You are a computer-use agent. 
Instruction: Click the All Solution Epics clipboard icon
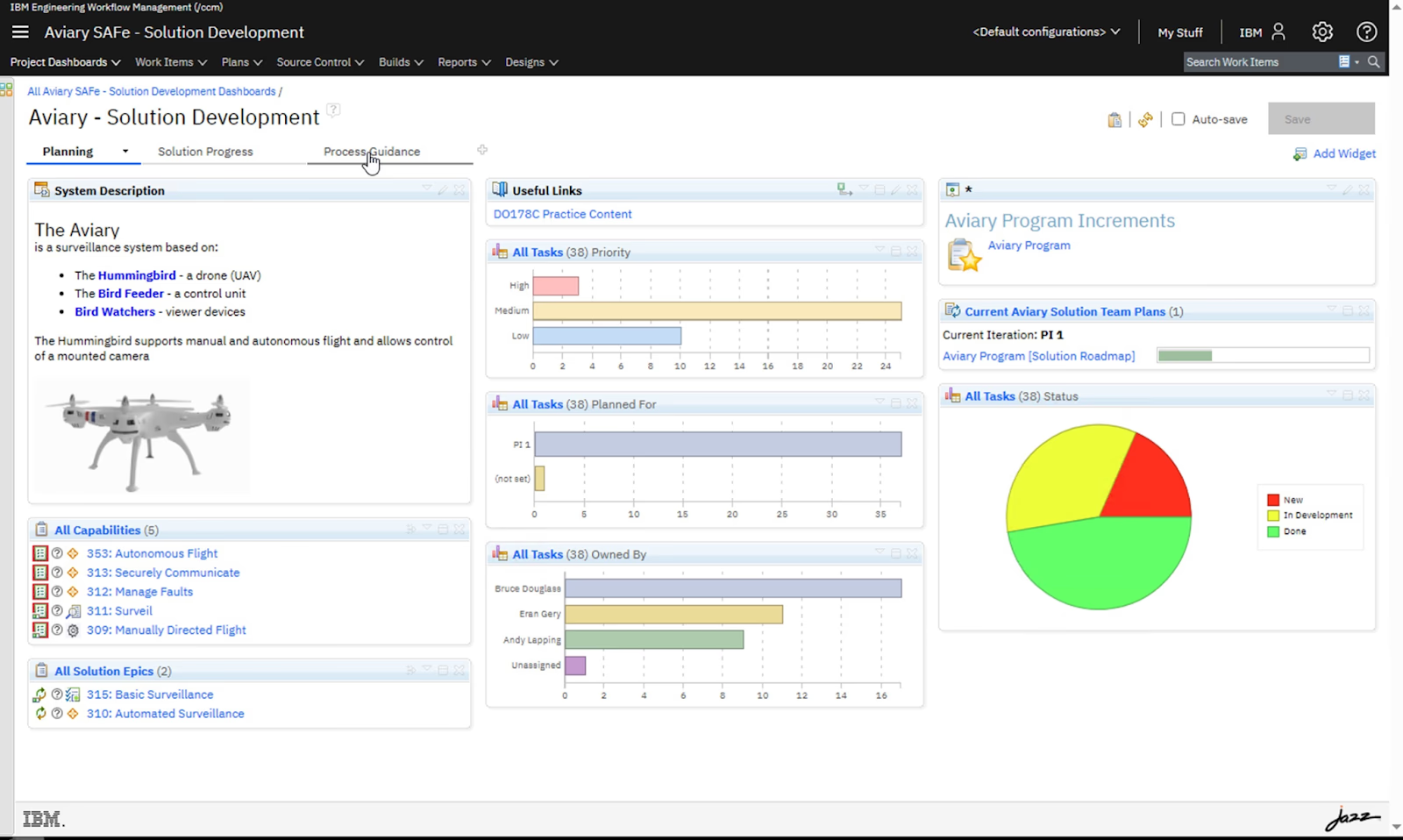tap(41, 671)
